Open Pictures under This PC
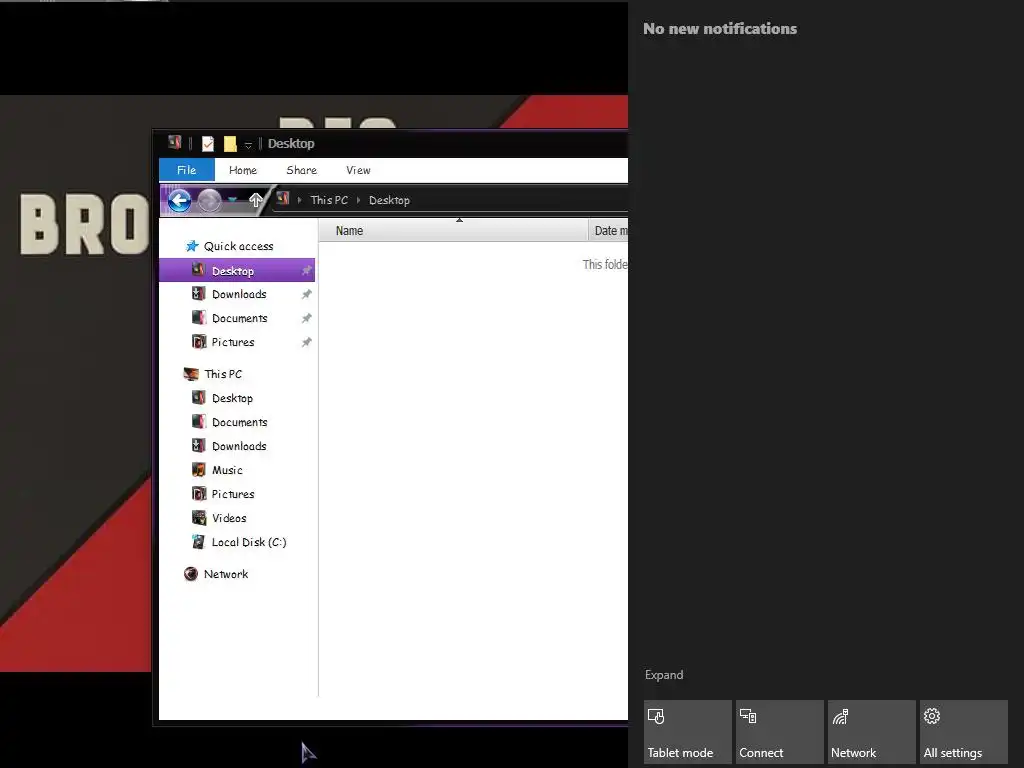The height and width of the screenshot is (768, 1024). 232,494
